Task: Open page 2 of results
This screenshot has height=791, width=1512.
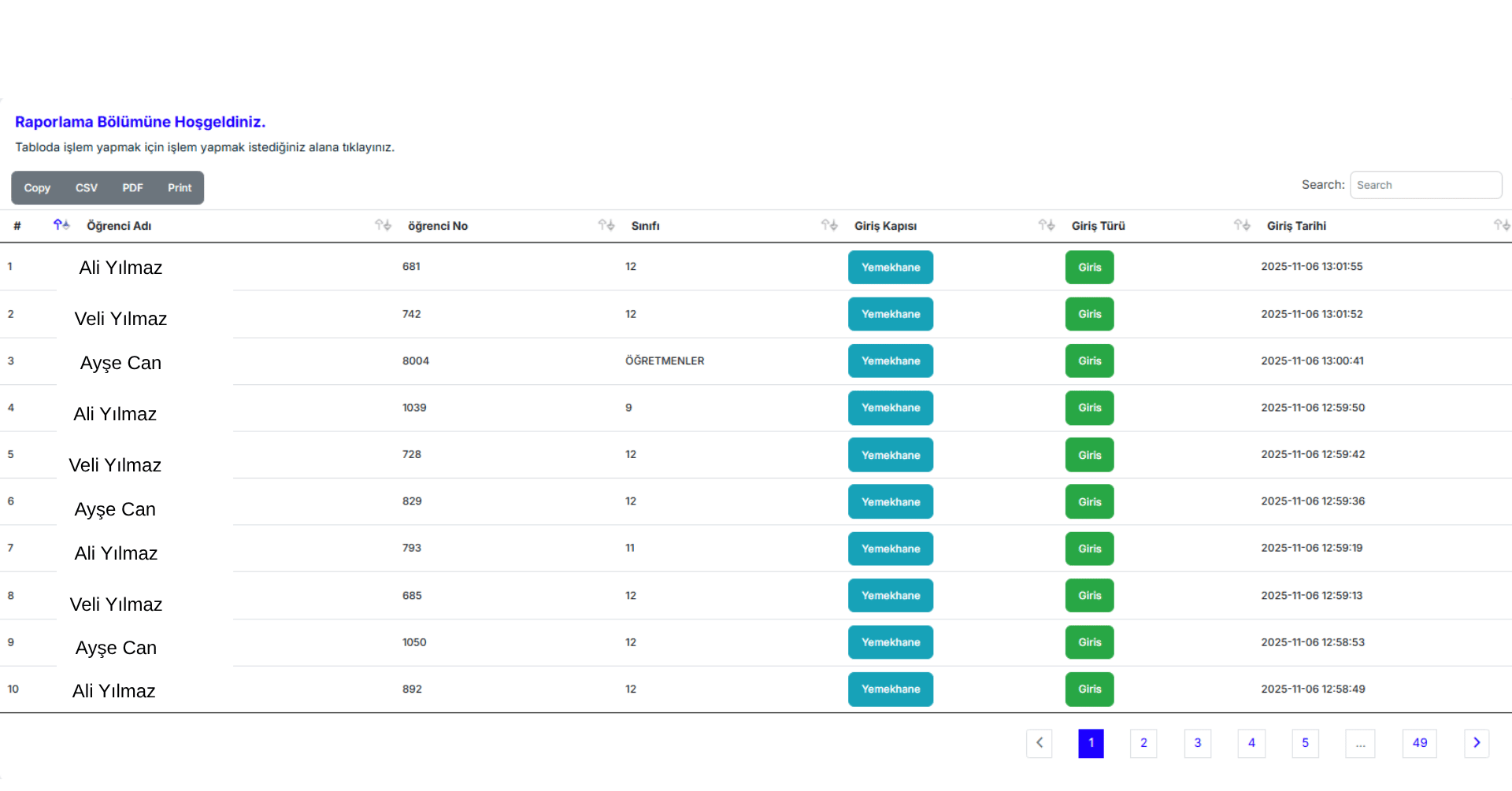Action: click(x=1143, y=743)
